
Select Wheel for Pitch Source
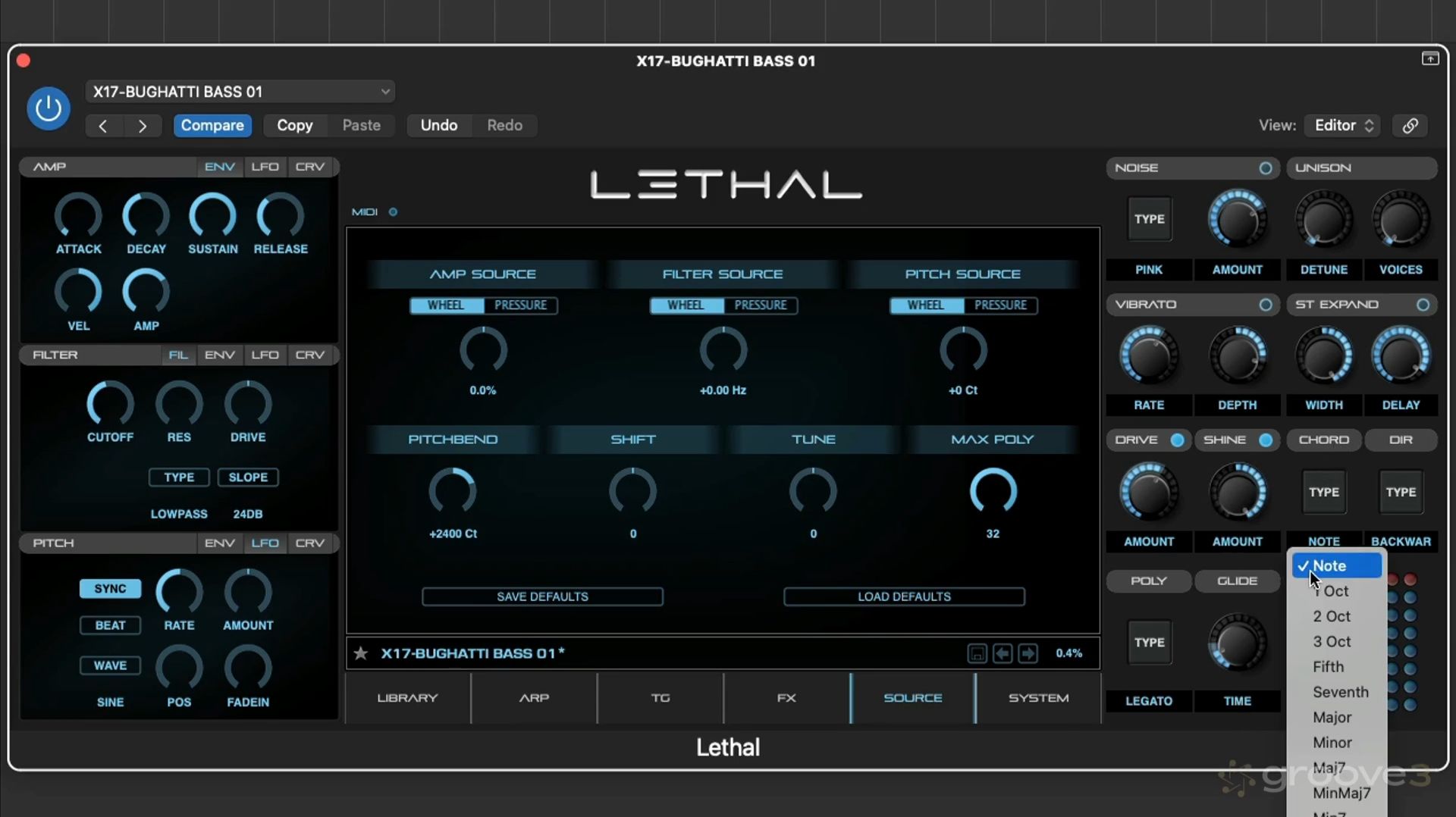point(926,305)
